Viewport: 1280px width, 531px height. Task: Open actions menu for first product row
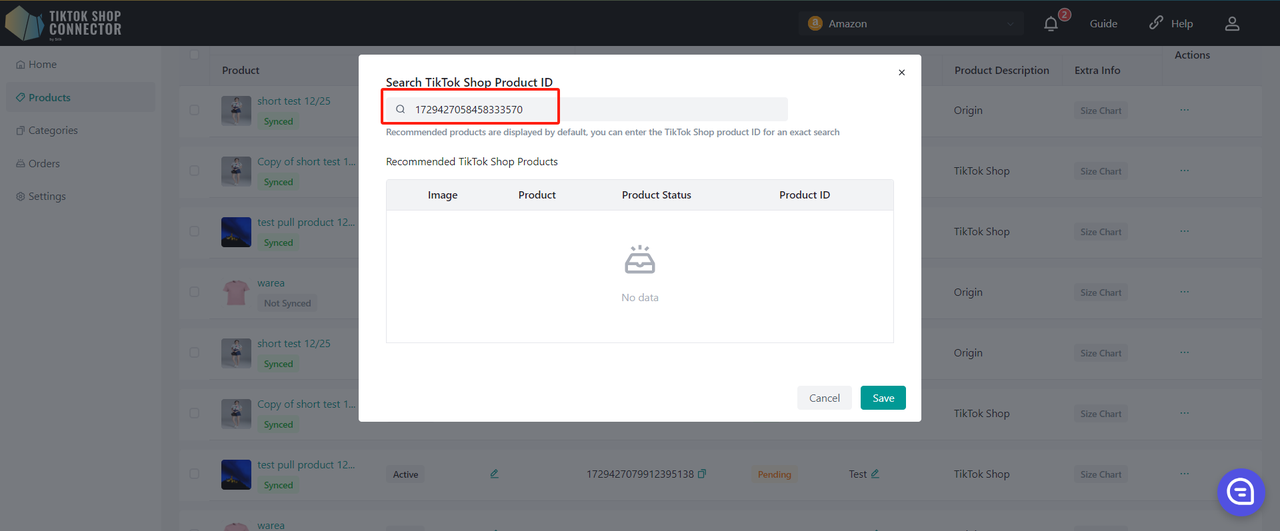coord(1184,110)
